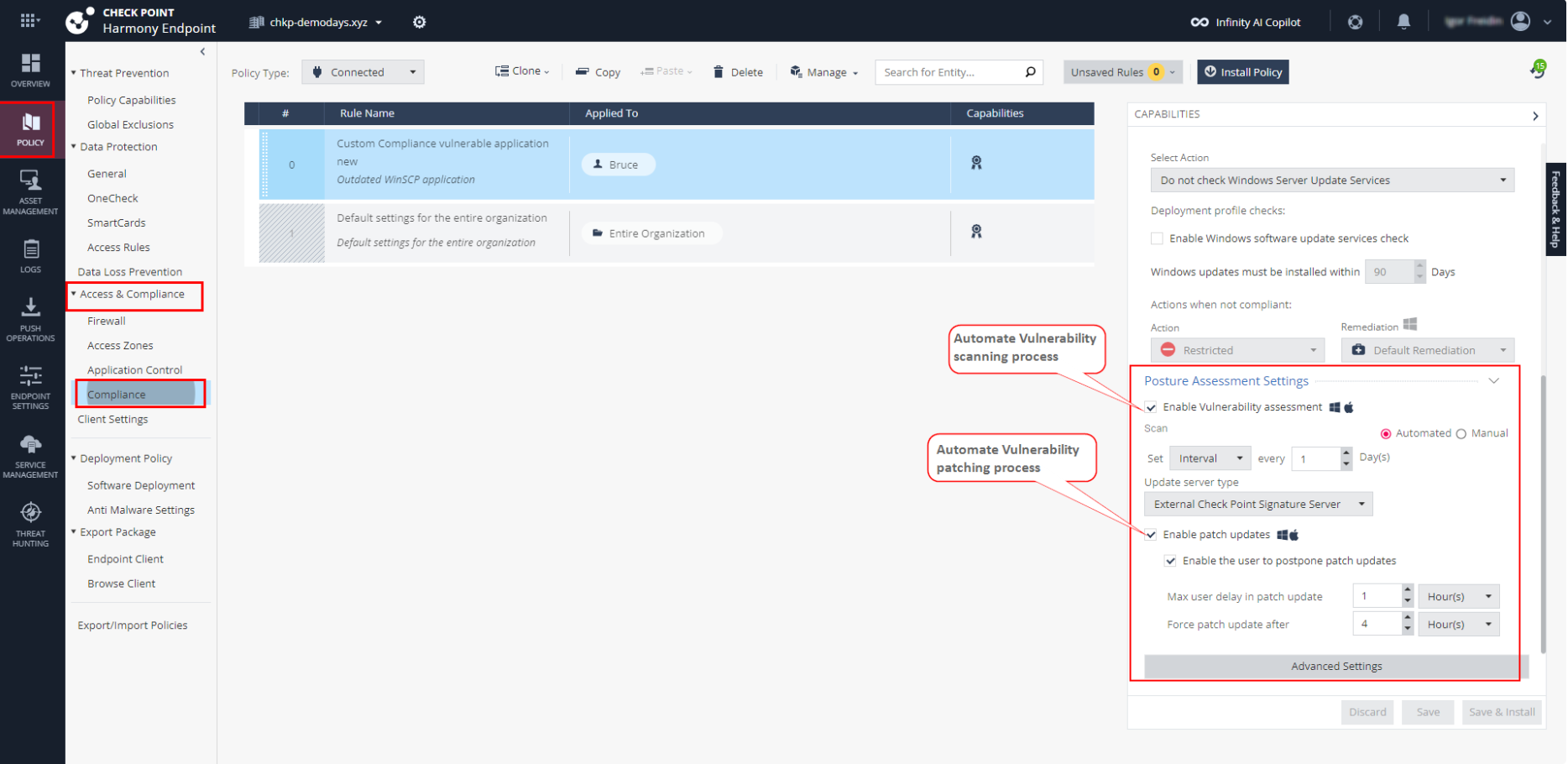Viewport: 1568px width, 764px height.
Task: Click the Save button
Action: click(x=1428, y=712)
